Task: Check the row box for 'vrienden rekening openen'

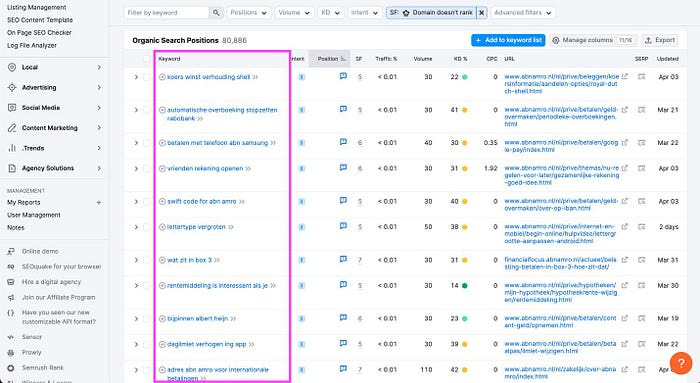Action: click(x=146, y=168)
